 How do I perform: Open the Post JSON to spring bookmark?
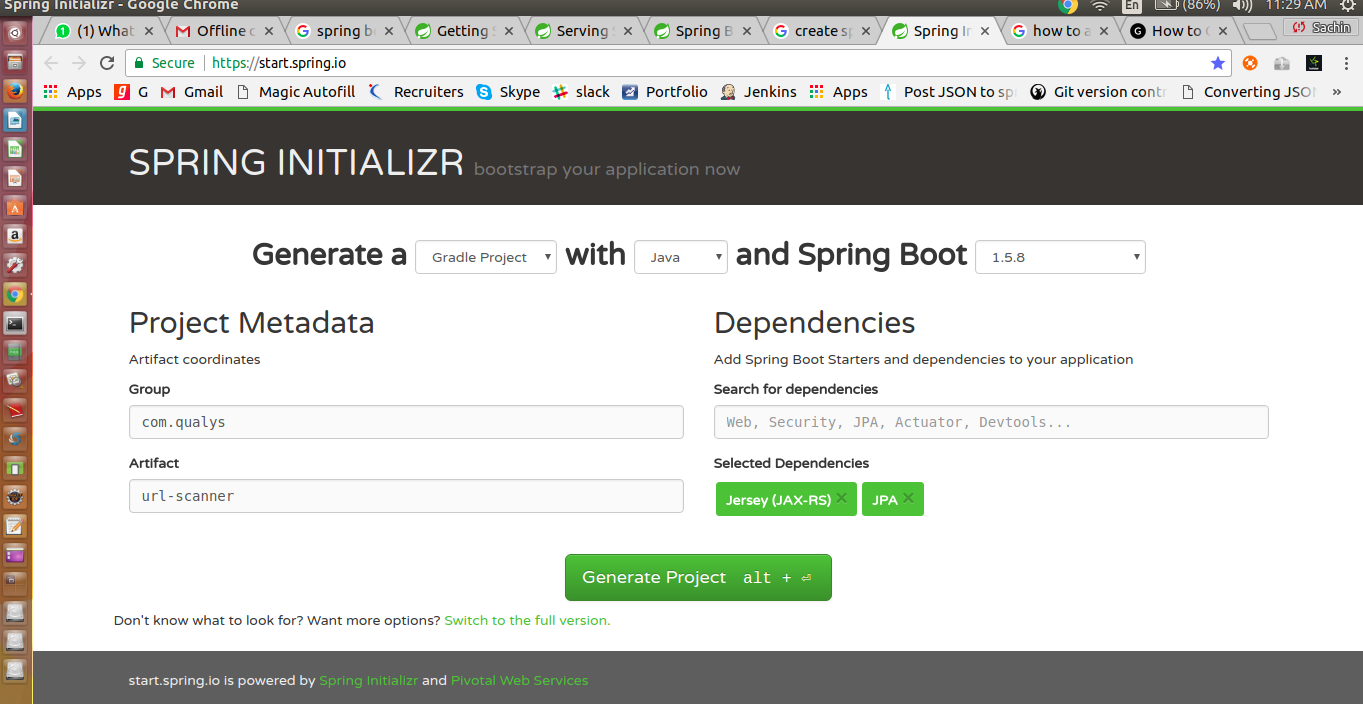click(x=948, y=92)
